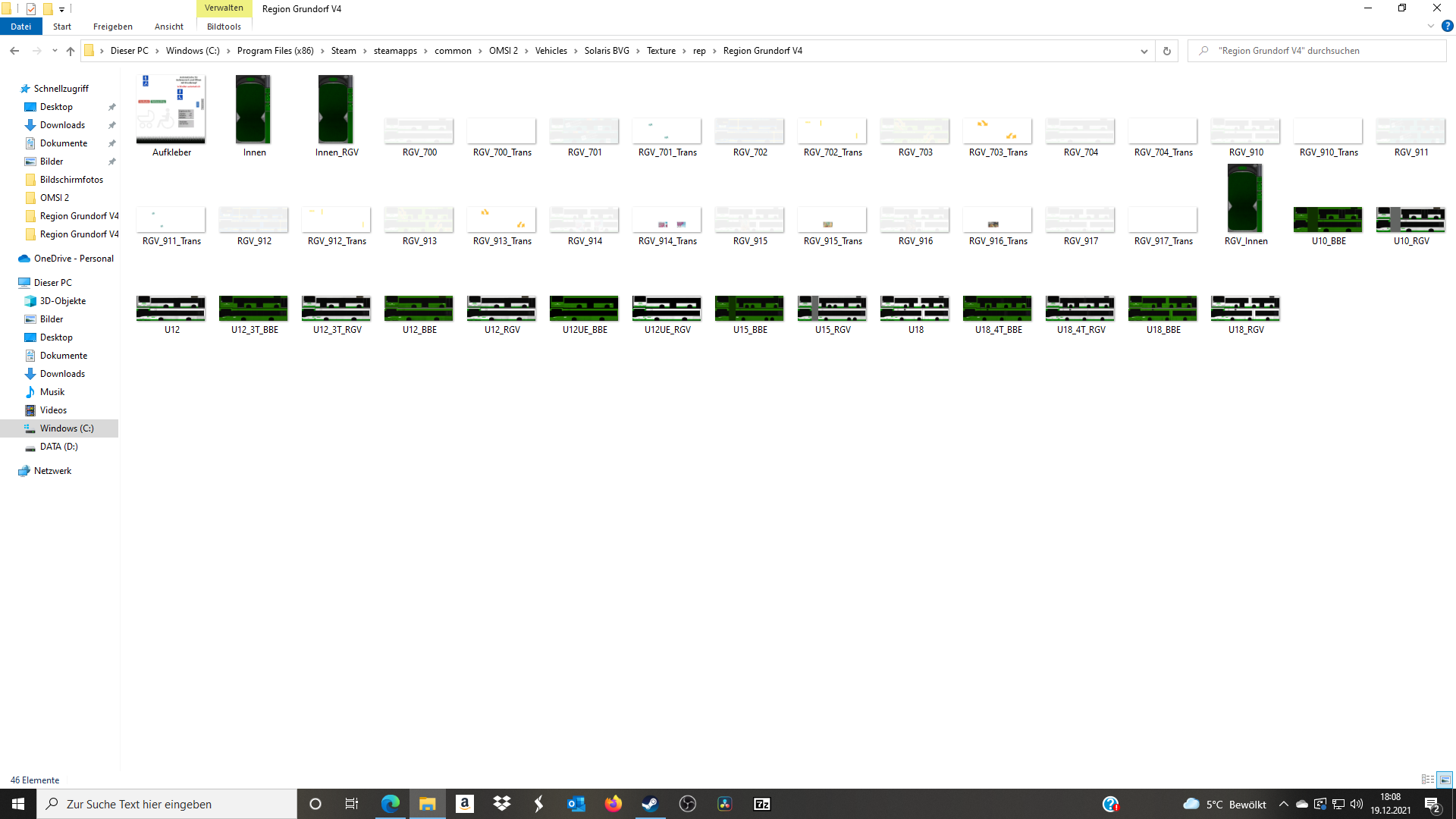
Task: Expand the address bar history dropdown
Action: [1144, 51]
